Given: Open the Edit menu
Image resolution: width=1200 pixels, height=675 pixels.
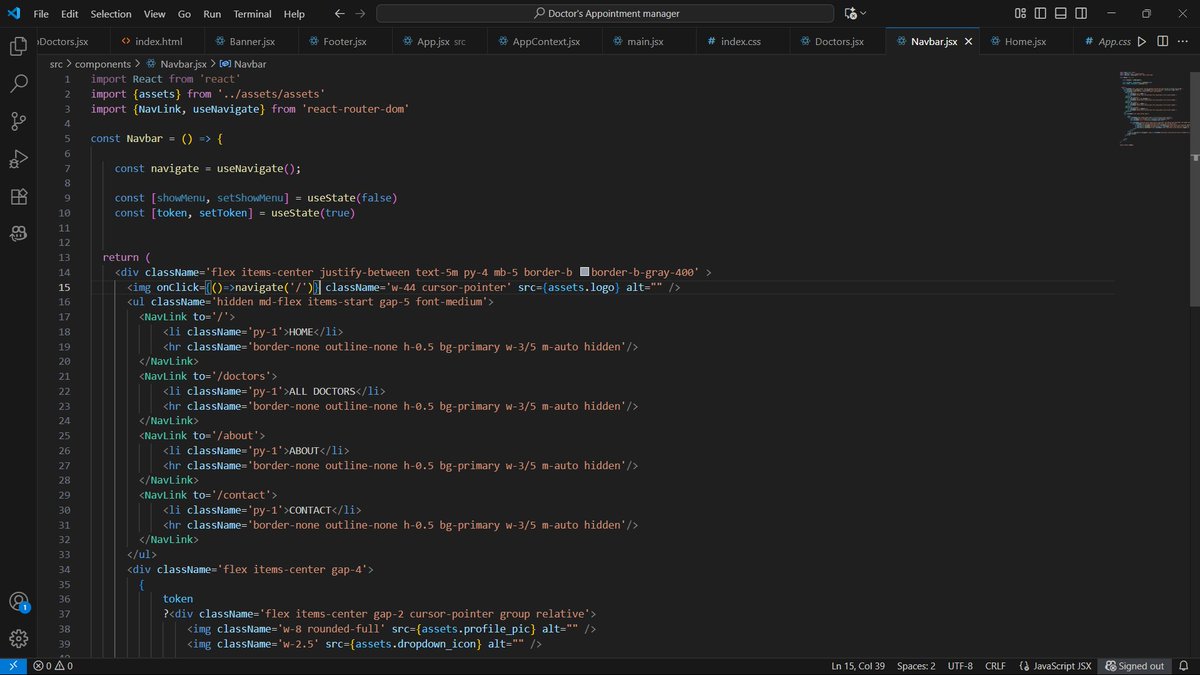Looking at the screenshot, I should (69, 14).
